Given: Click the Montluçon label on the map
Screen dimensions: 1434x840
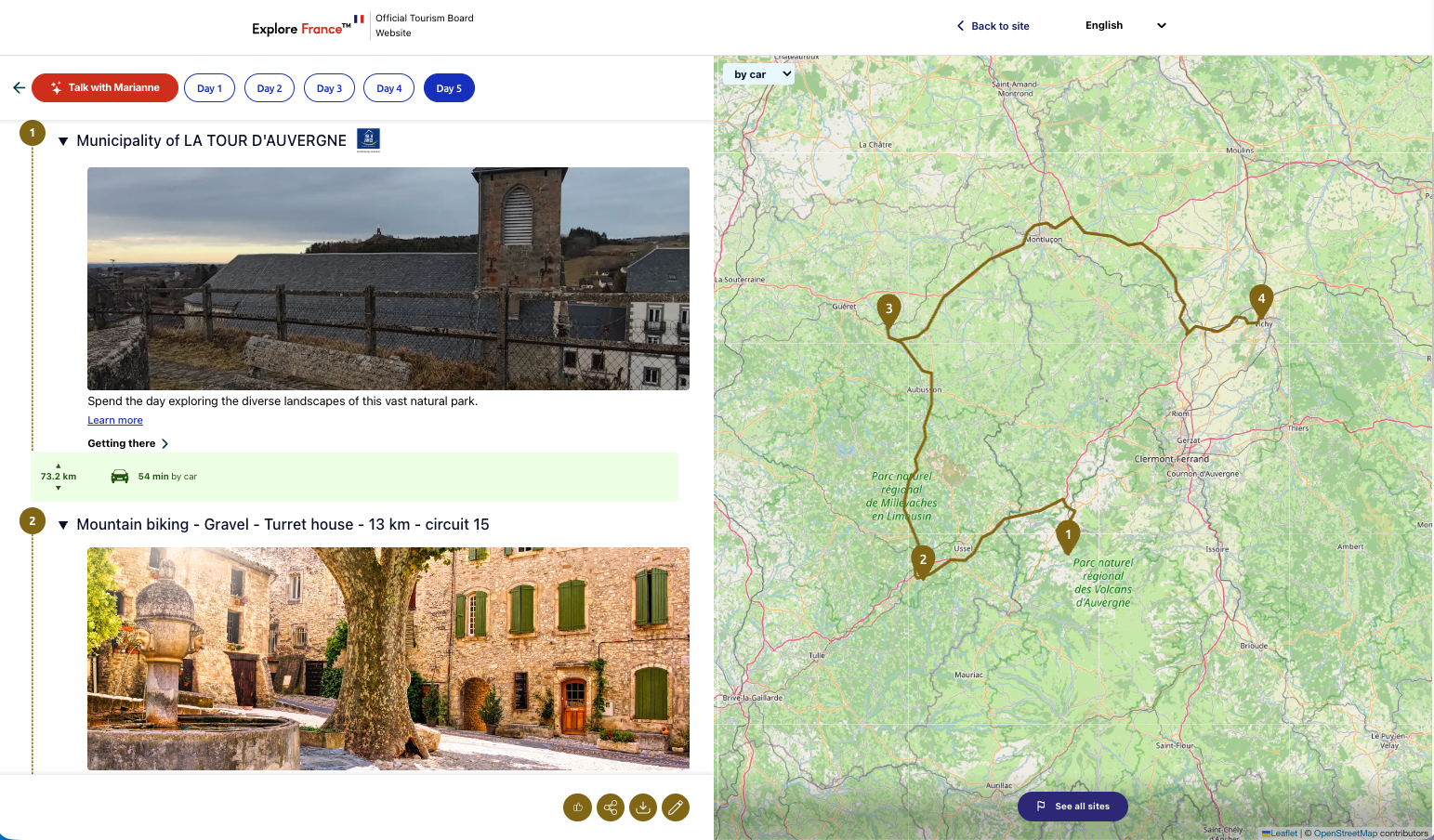Looking at the screenshot, I should tap(1044, 240).
